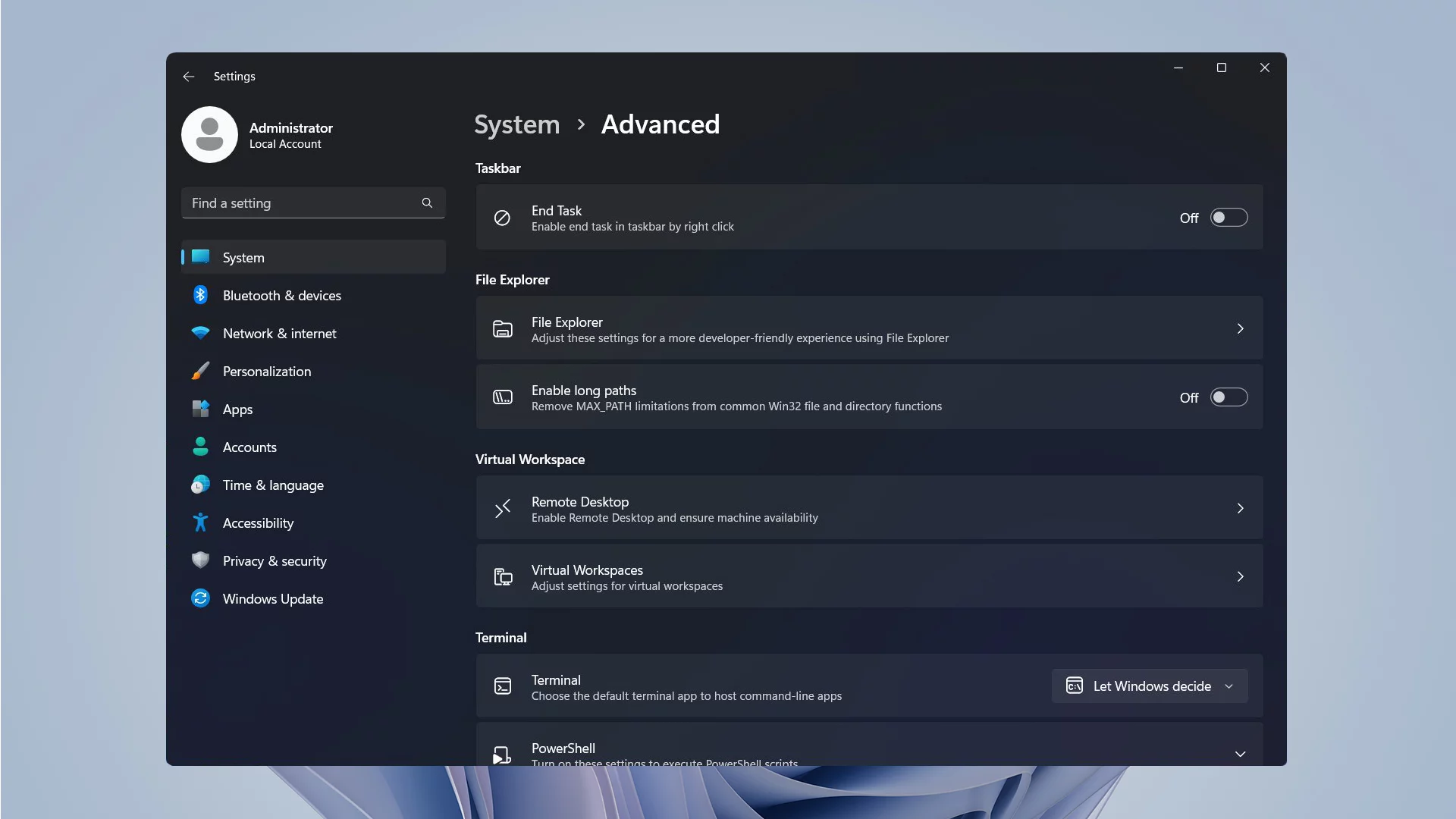Toggle the End Task switch on

[x=1228, y=218]
